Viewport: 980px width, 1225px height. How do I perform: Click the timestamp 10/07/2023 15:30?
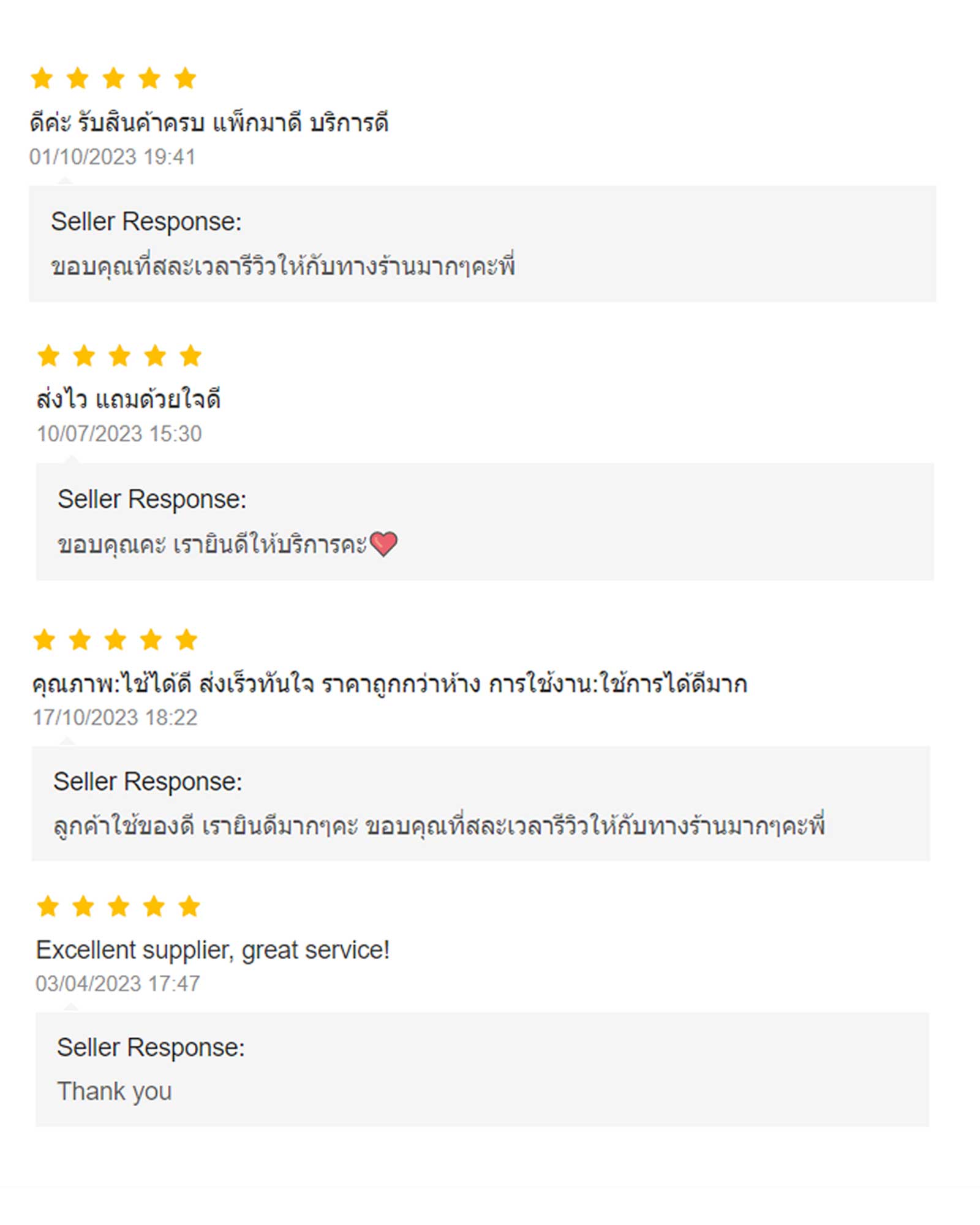pos(119,434)
